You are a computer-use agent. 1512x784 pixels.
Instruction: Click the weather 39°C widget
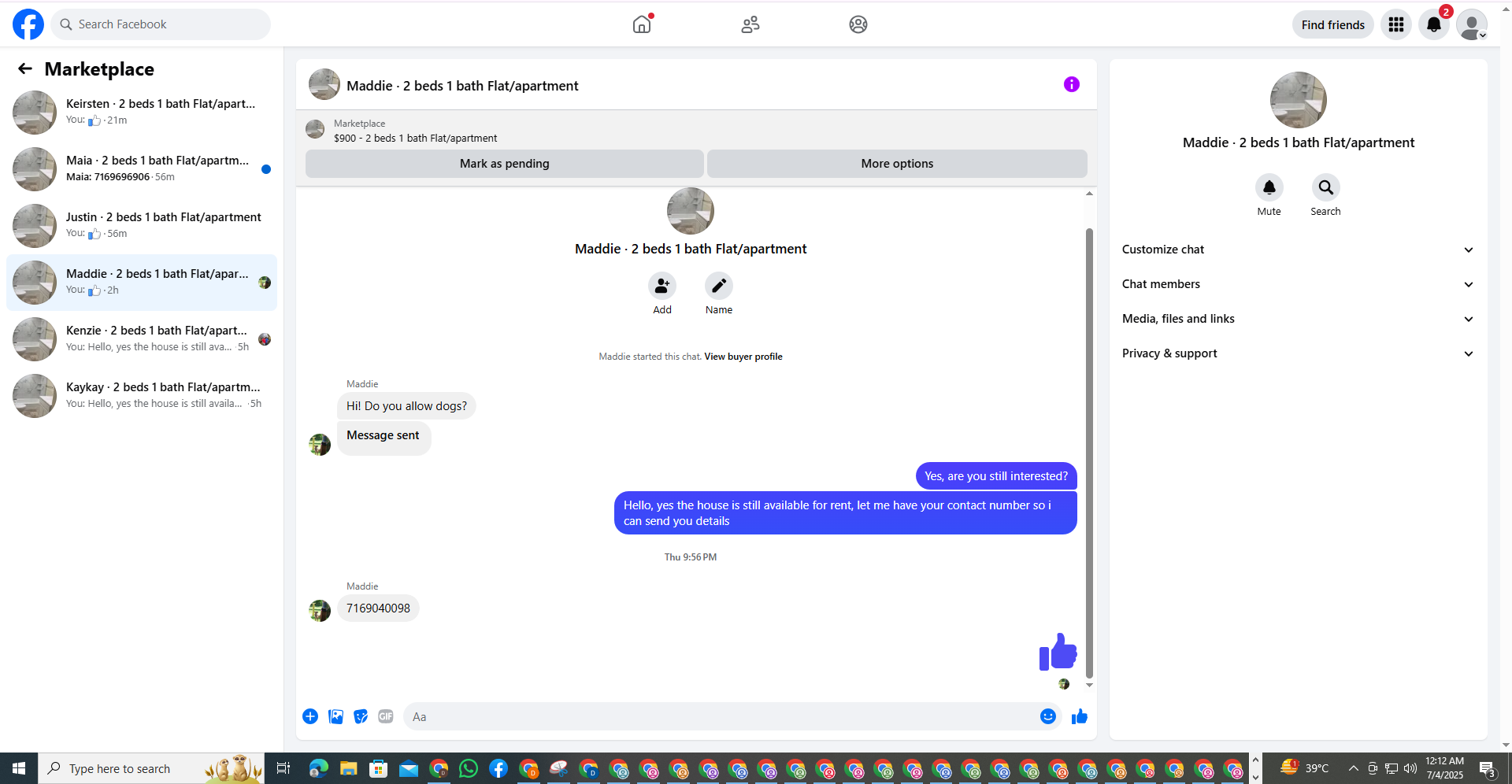1304,768
